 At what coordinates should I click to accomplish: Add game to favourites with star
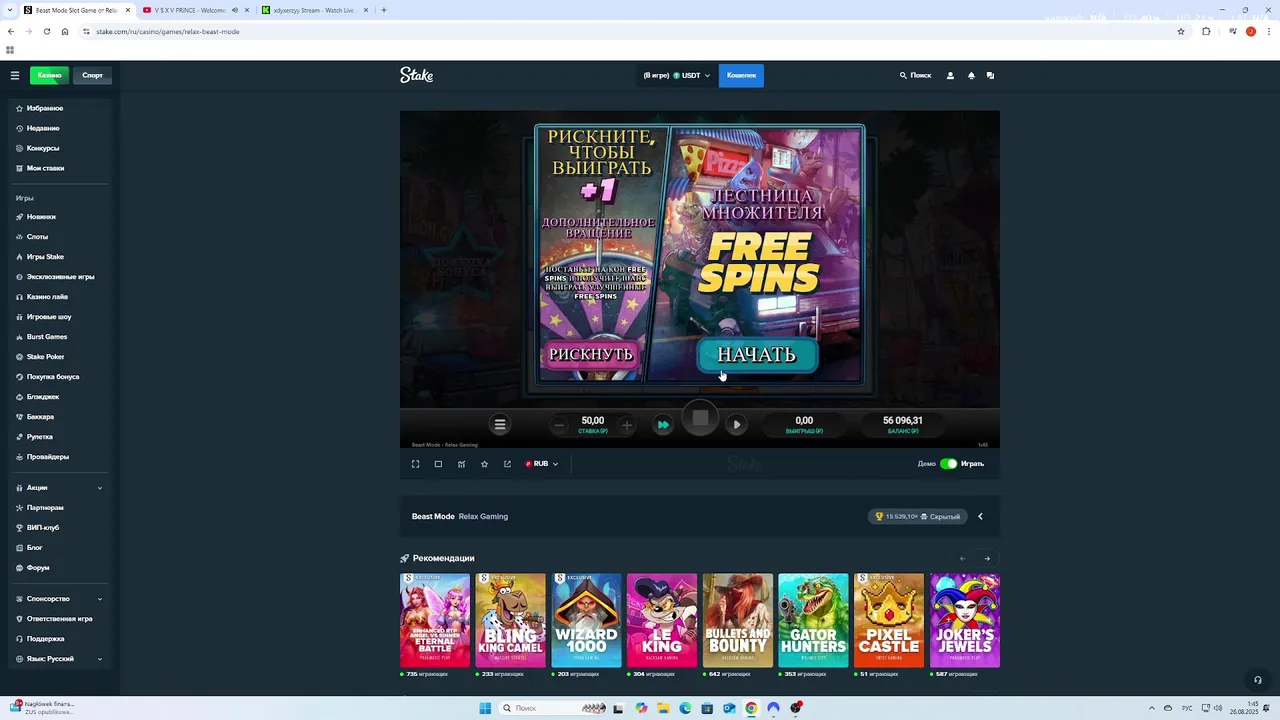(x=484, y=464)
